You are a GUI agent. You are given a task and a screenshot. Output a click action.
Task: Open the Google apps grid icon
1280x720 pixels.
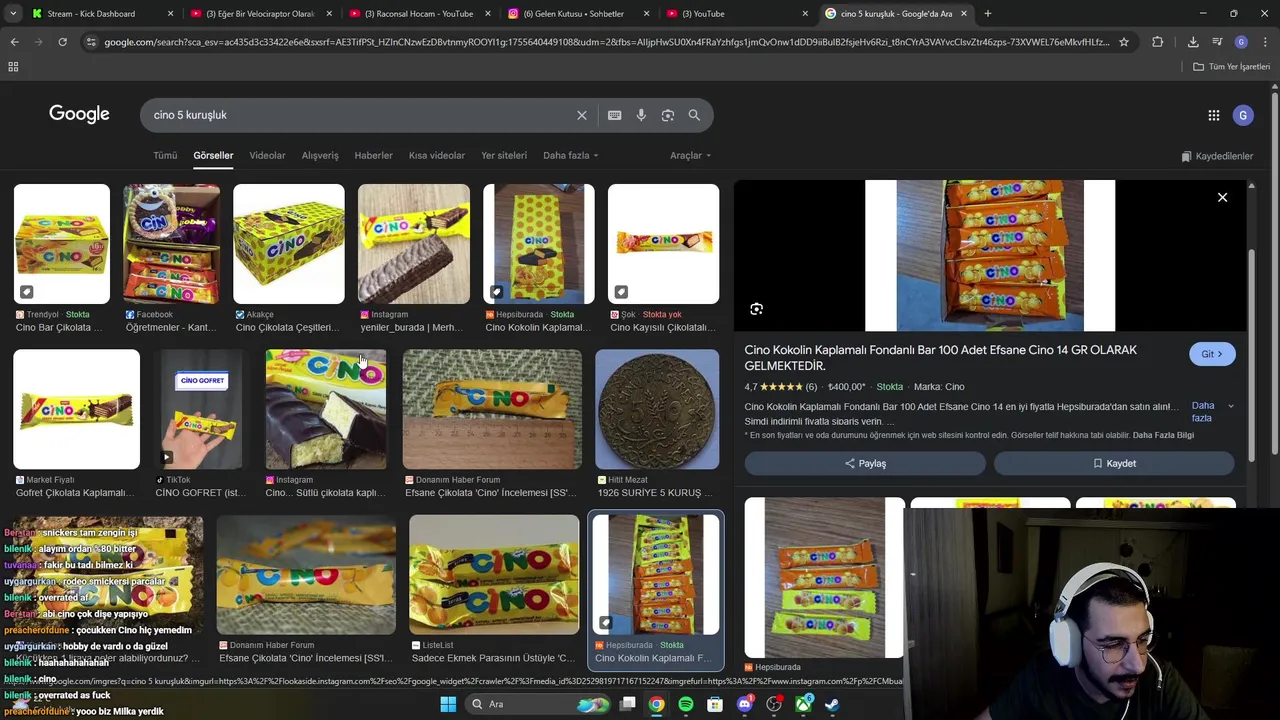click(x=1213, y=115)
